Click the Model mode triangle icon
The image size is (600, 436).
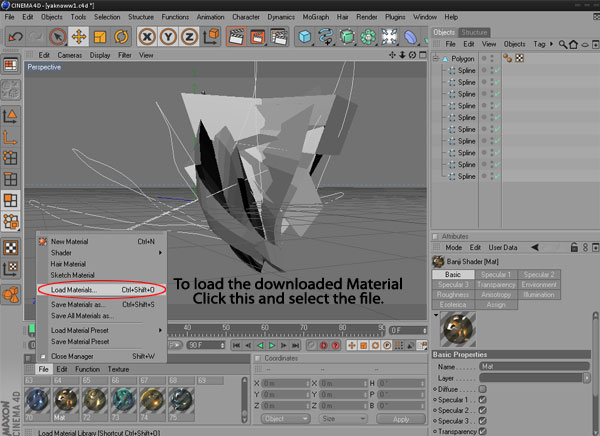(x=10, y=116)
